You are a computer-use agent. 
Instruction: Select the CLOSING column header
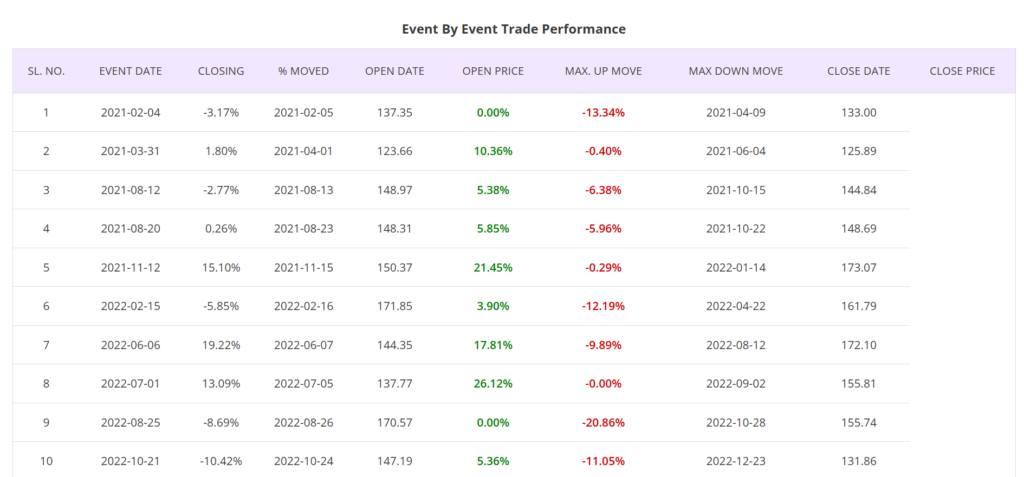221,71
